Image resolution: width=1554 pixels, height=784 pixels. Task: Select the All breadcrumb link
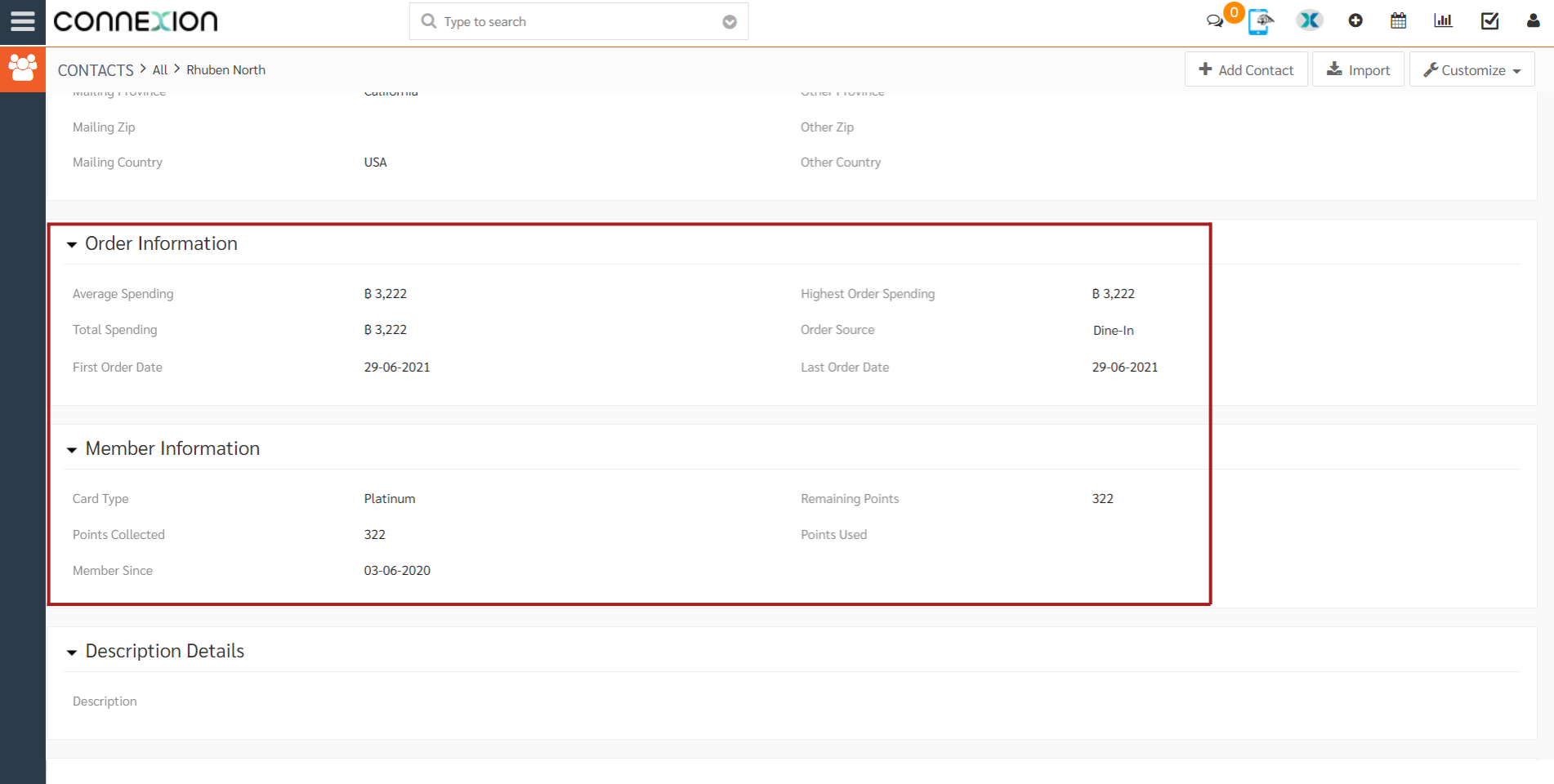click(159, 70)
